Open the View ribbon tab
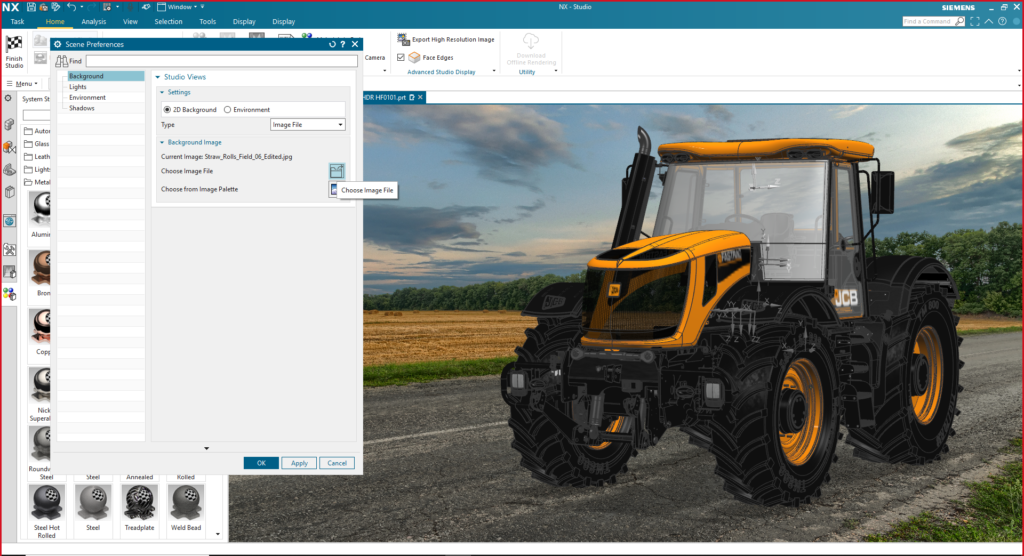 [x=130, y=22]
